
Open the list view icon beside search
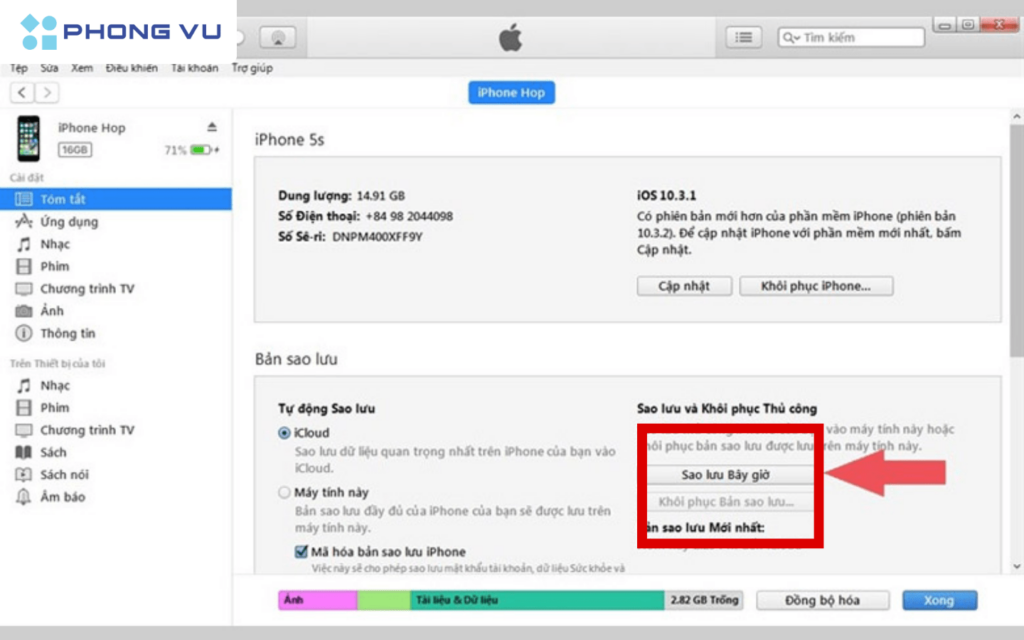[x=744, y=37]
